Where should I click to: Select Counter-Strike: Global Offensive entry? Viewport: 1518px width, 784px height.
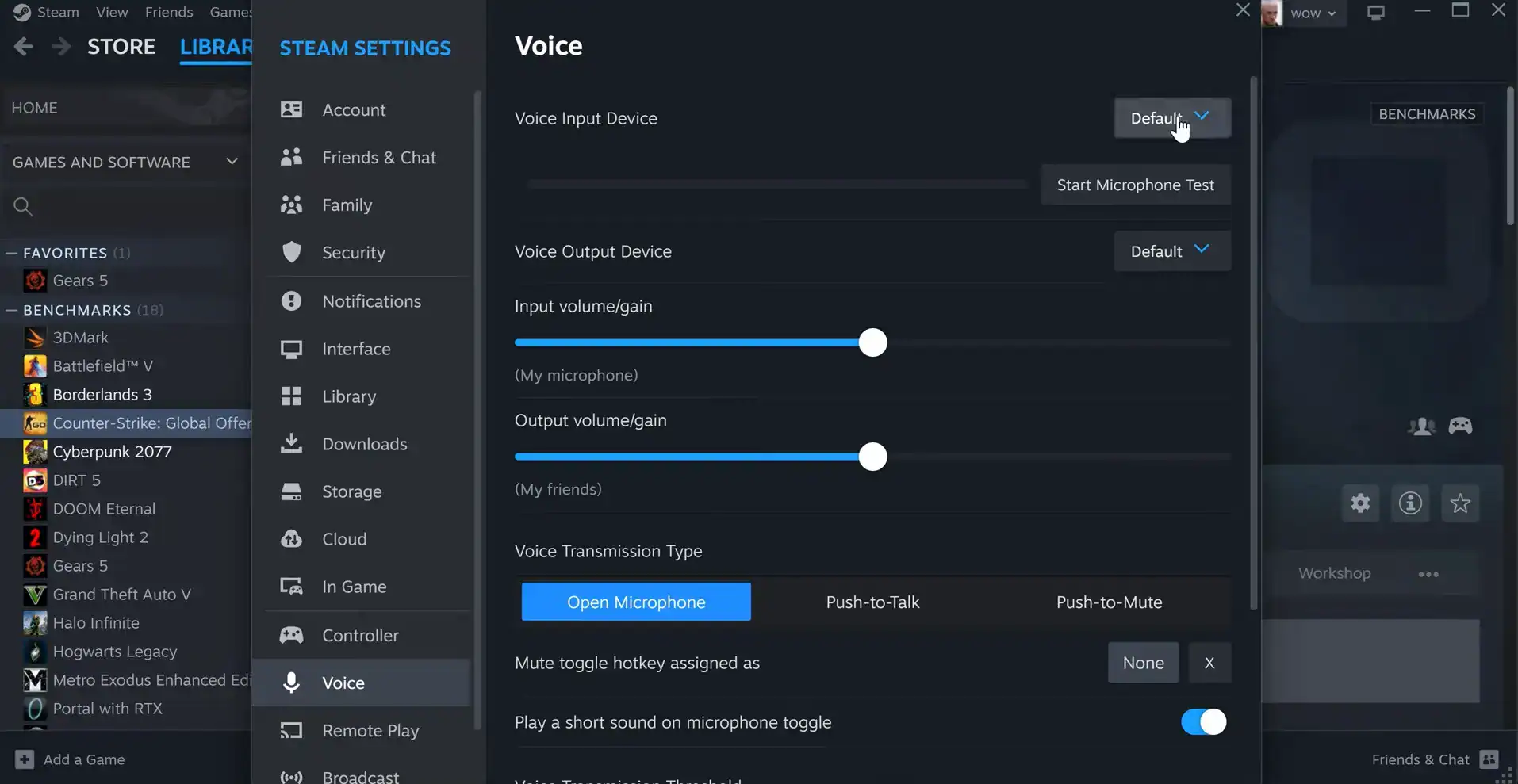125,423
